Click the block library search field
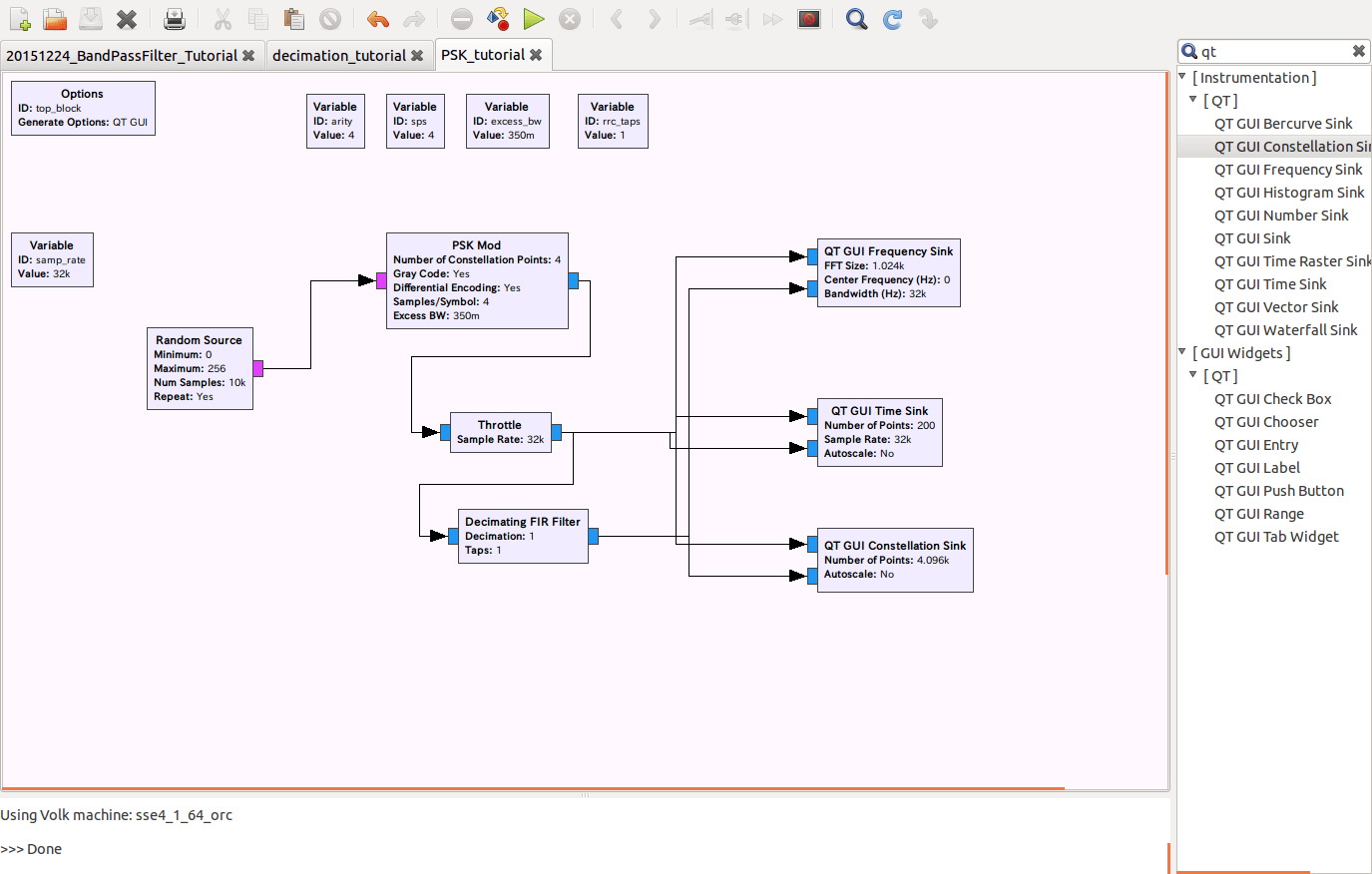 1267,50
